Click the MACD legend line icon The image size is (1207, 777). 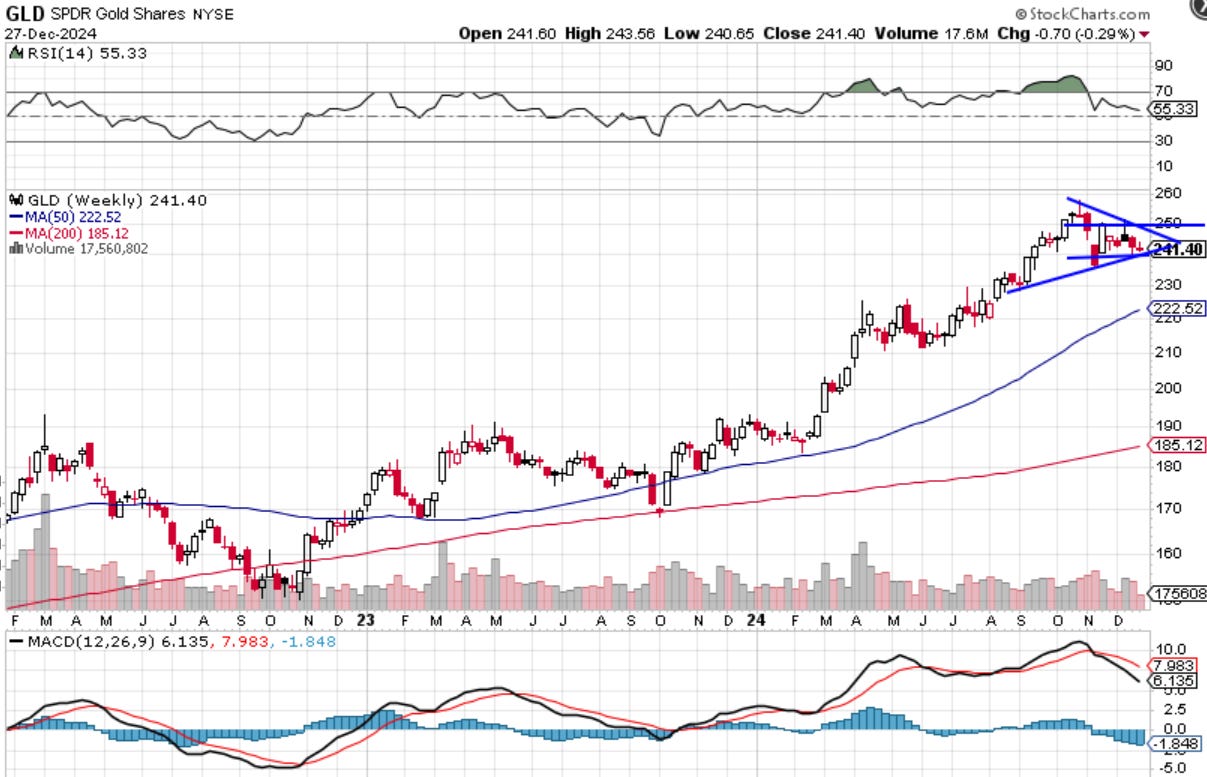coord(15,640)
